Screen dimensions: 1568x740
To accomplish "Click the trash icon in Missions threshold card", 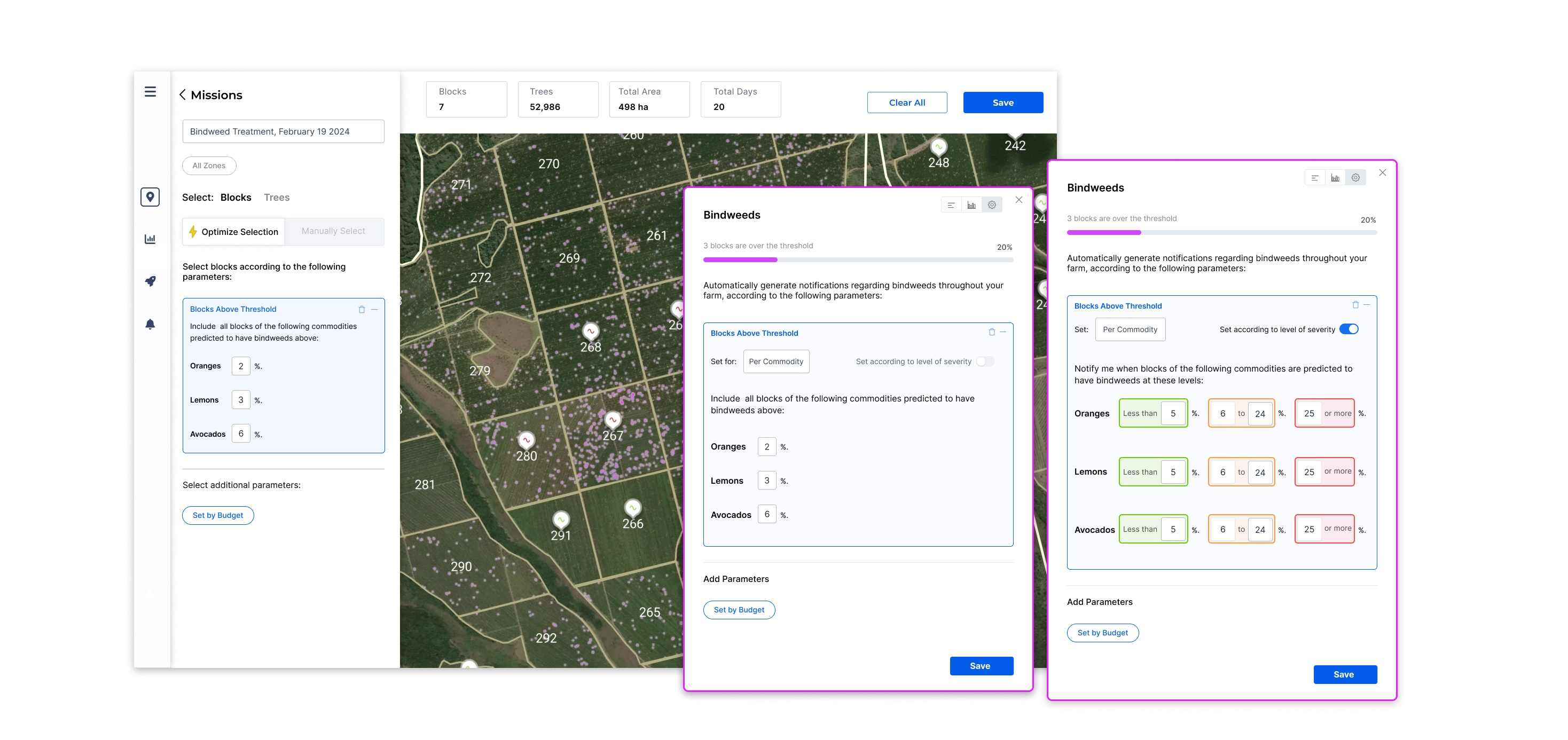I will pos(362,309).
